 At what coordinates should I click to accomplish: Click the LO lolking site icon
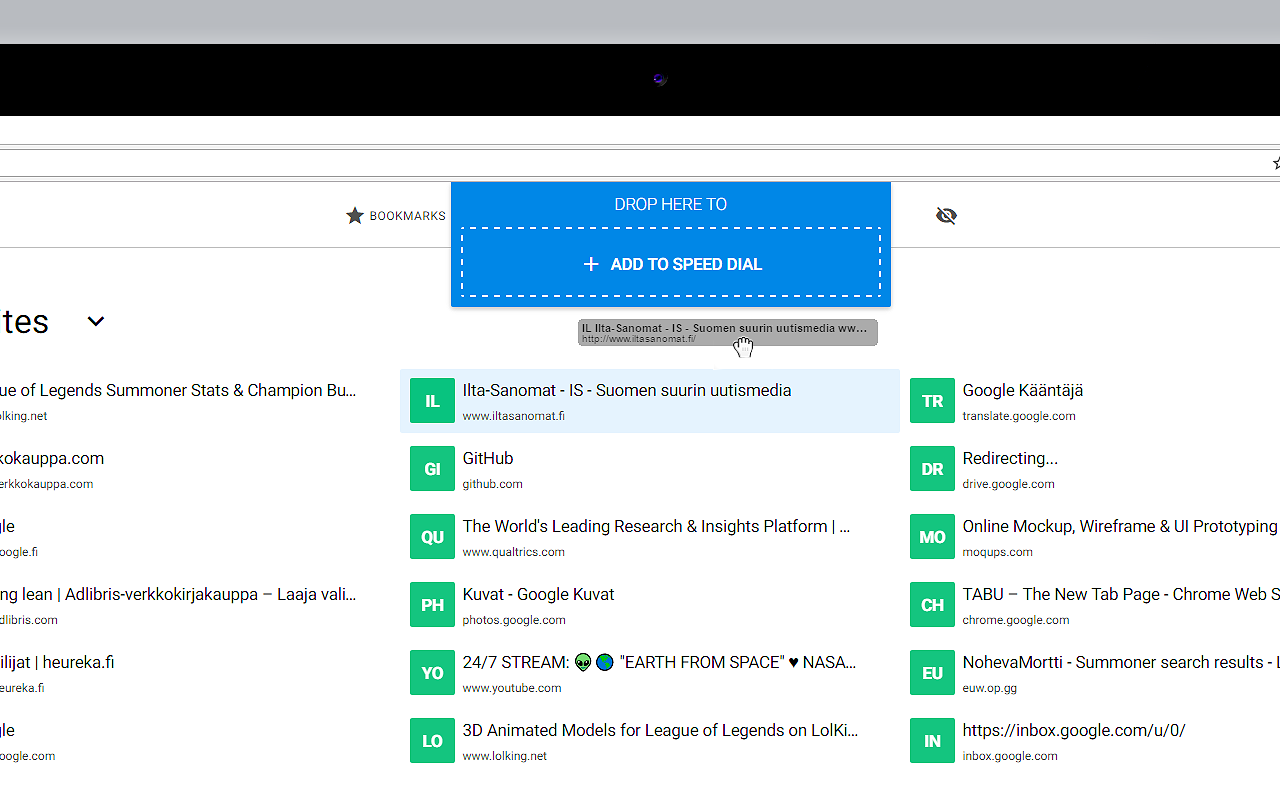[432, 741]
